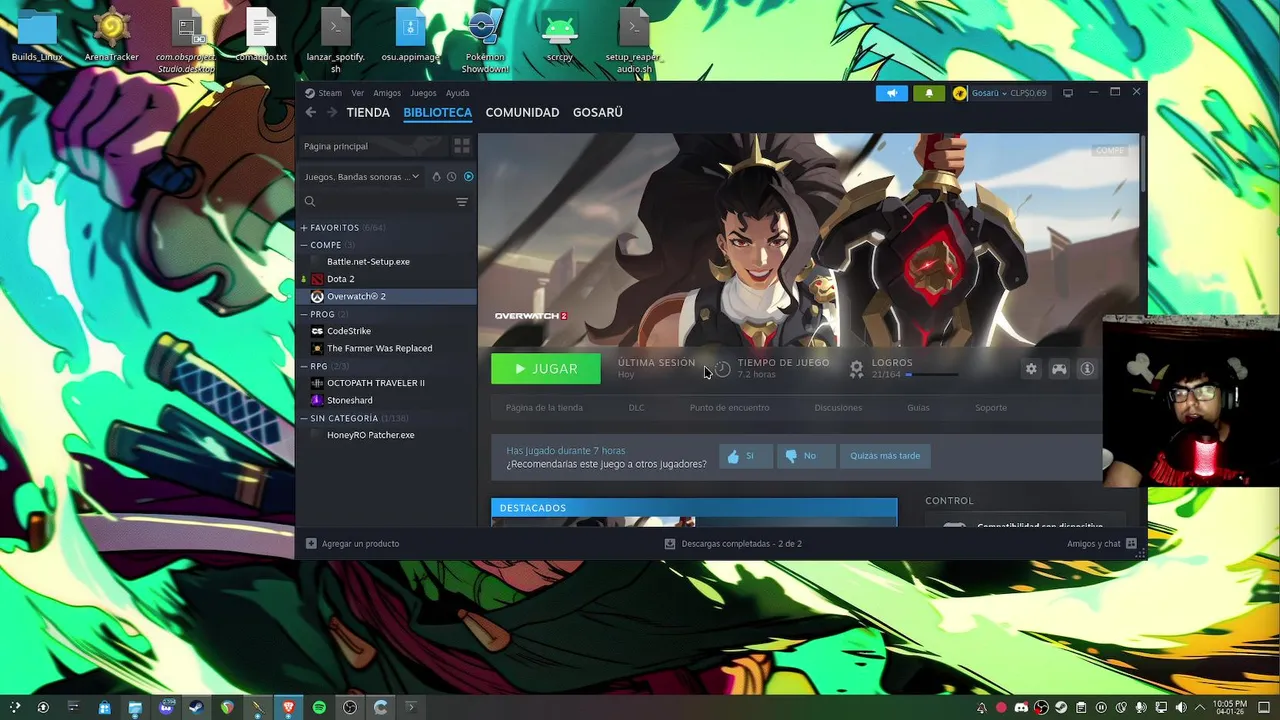Select Dota 2 in the library

[x=386, y=279]
